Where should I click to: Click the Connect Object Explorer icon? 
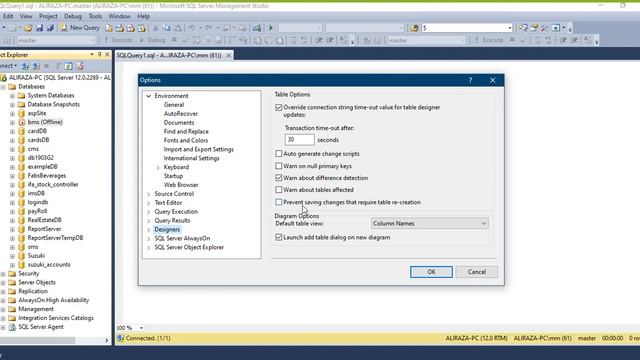coord(25,66)
